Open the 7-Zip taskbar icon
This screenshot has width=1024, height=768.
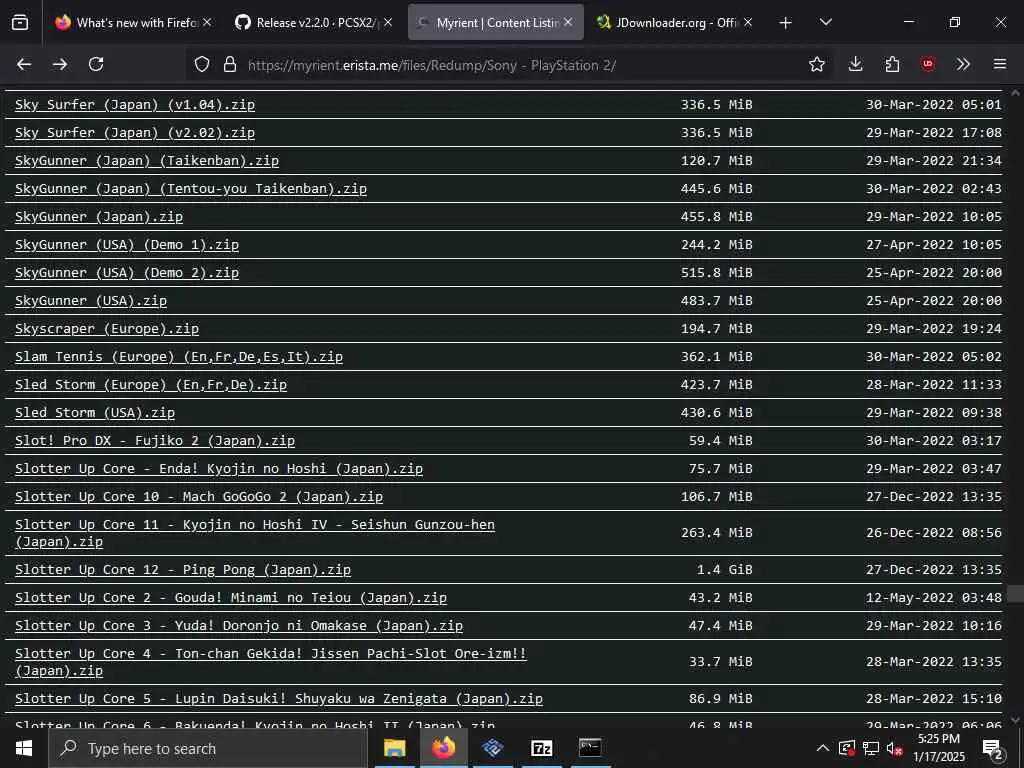[x=542, y=748]
